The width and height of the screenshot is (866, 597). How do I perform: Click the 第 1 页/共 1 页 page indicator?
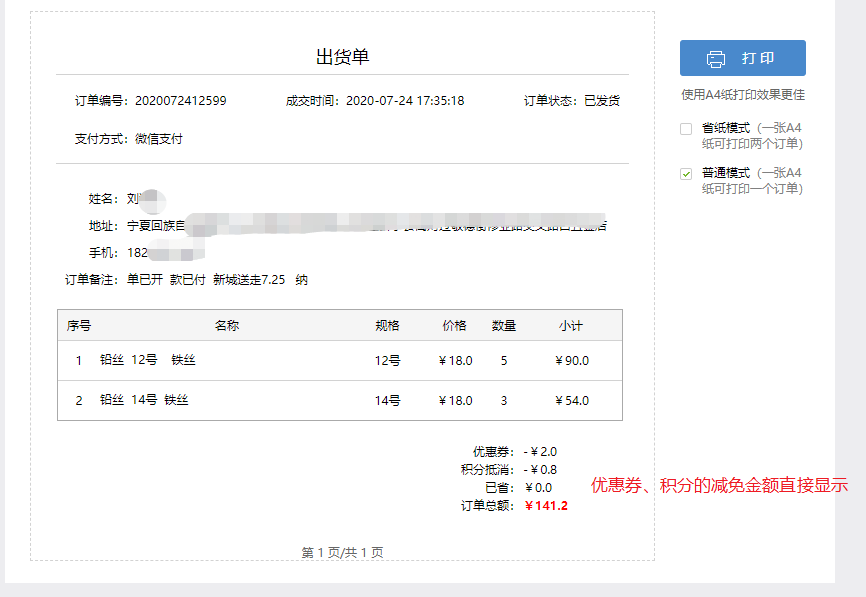click(342, 552)
